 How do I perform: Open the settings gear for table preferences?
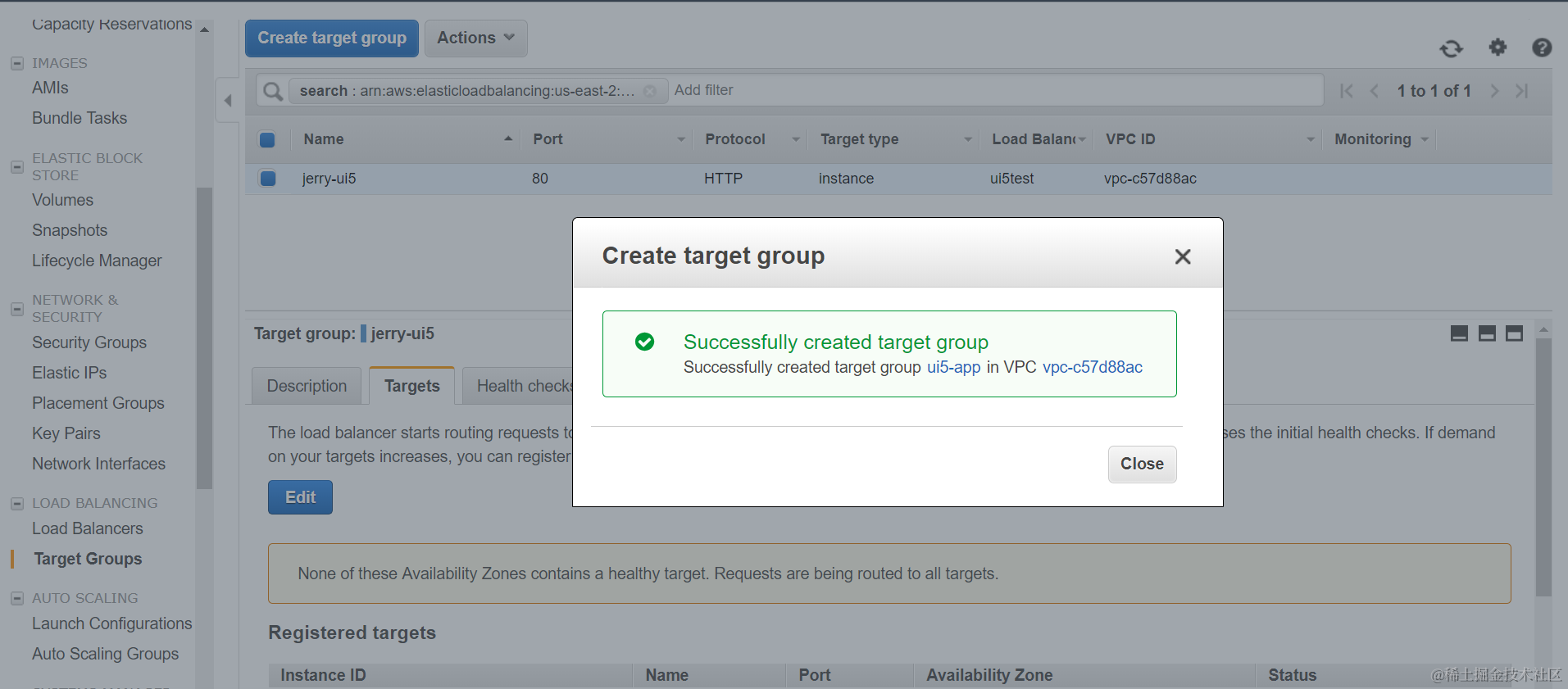coord(1498,48)
